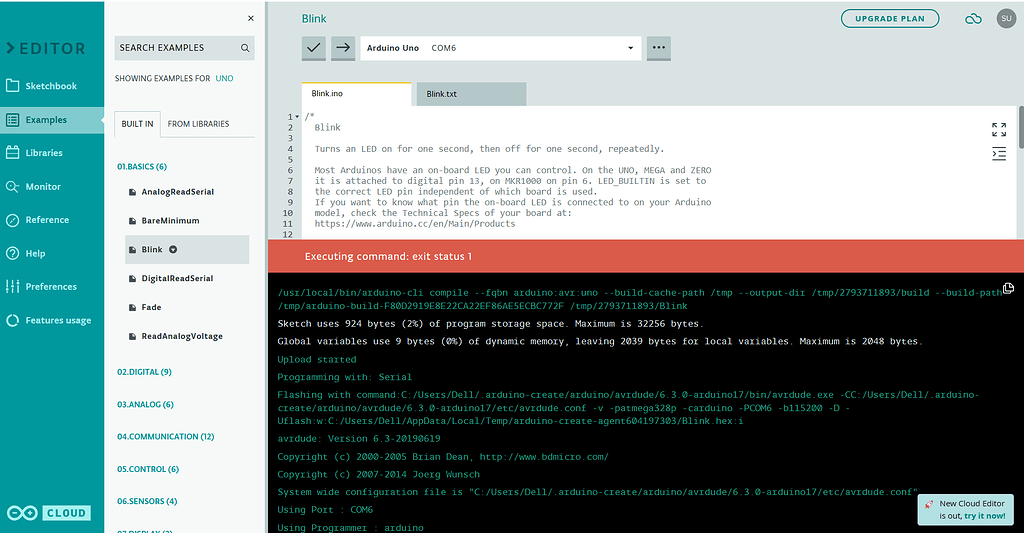This screenshot has height=533, width=1024.
Task: Open Help in the sidebar
Action: click(52, 253)
